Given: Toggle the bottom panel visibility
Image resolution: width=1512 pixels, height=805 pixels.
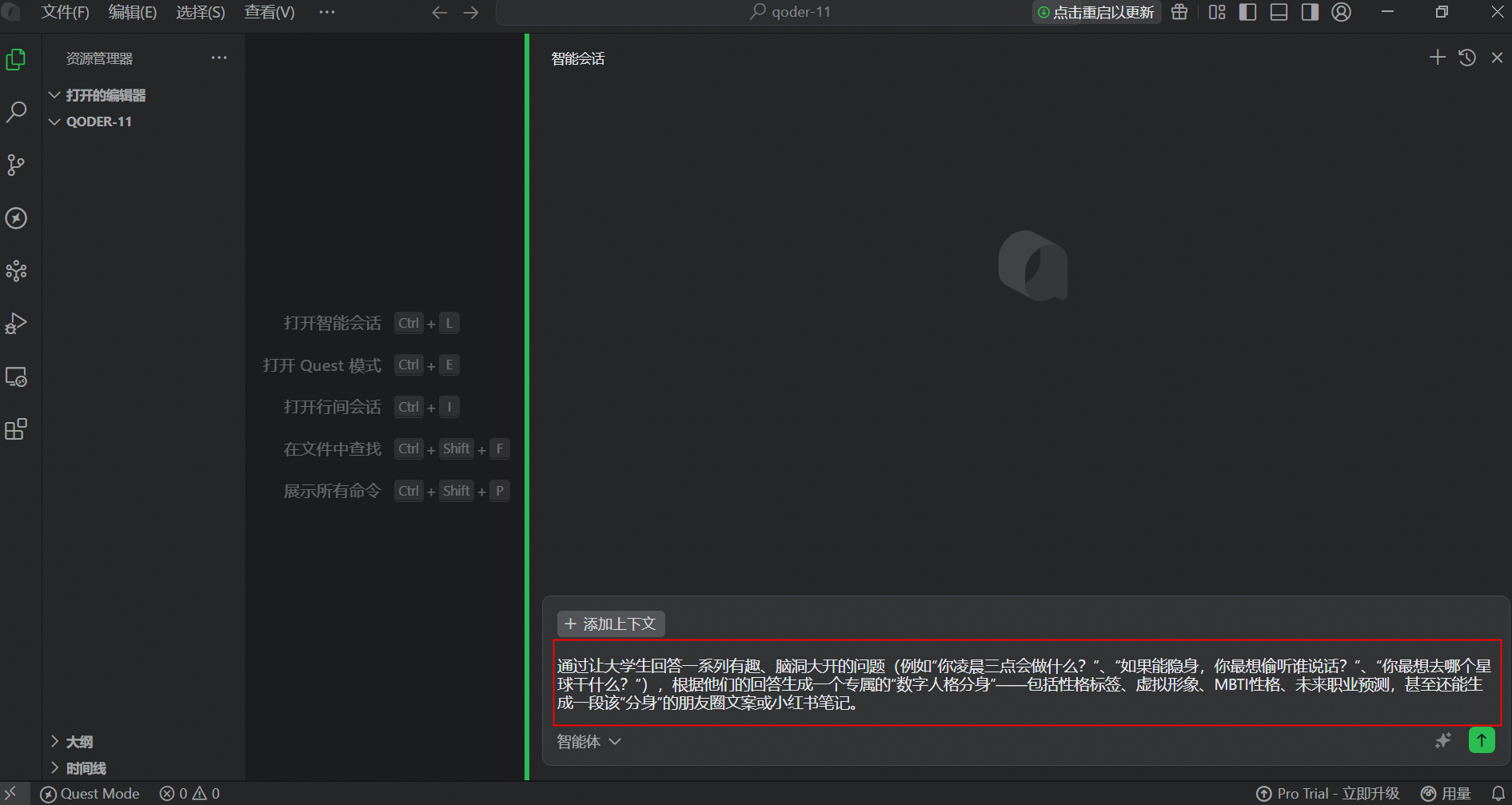Looking at the screenshot, I should coord(1279,12).
